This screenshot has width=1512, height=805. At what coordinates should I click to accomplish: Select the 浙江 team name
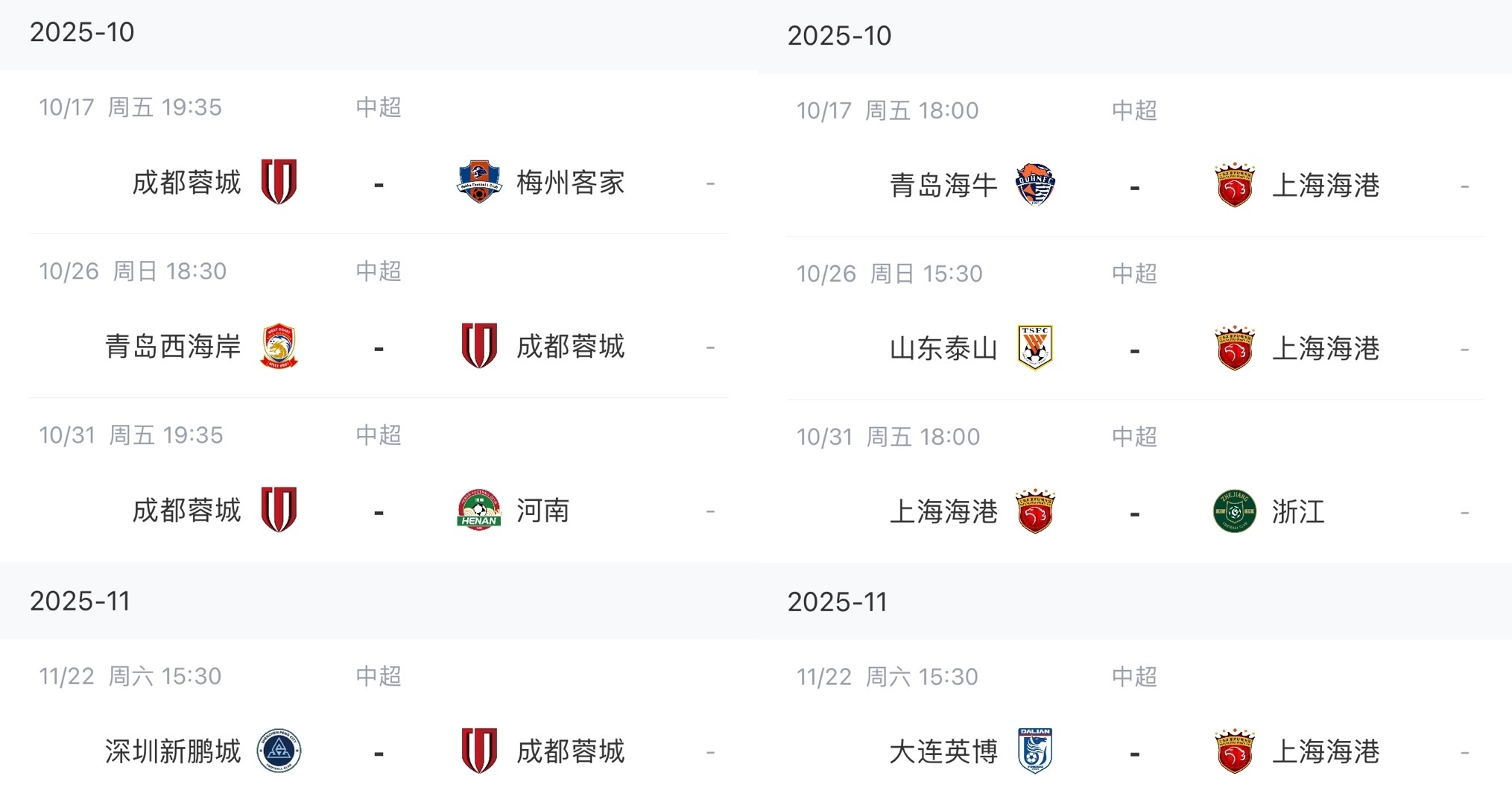pyautogui.click(x=1298, y=512)
